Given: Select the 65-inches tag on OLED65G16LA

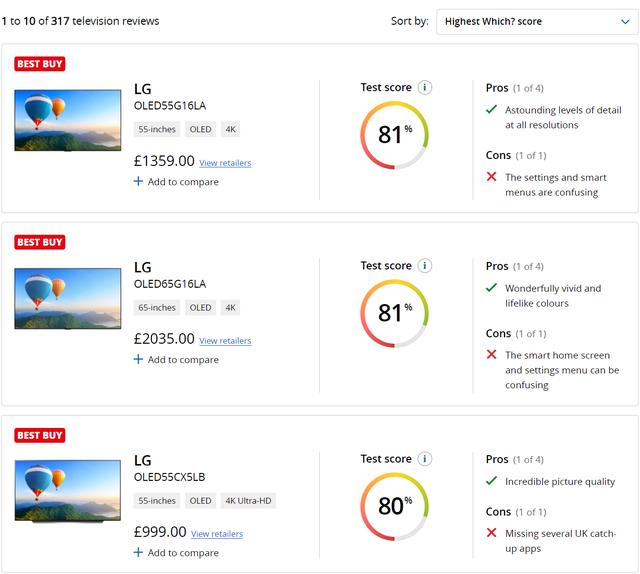Looking at the screenshot, I should tap(157, 308).
